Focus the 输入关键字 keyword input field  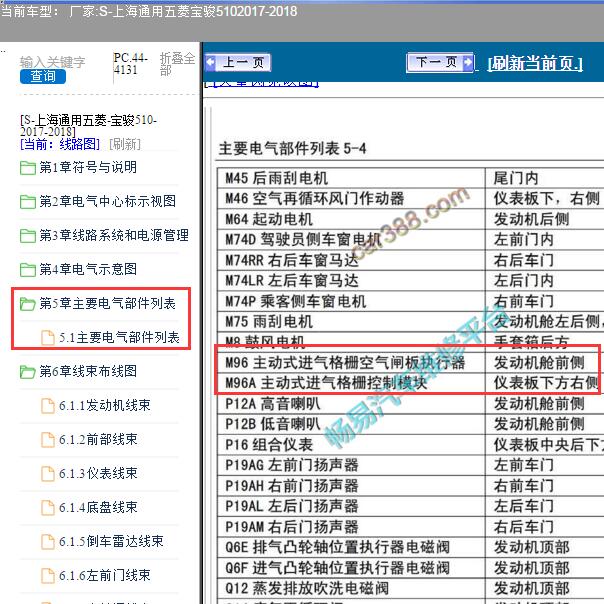coord(53,62)
